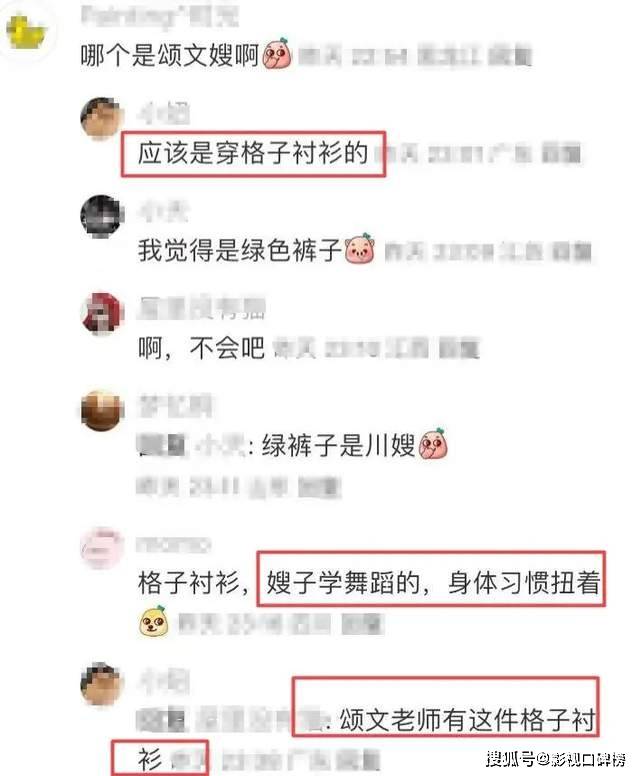Screen dimensions: 640x776
Task: Click the yellow dog emoji below 格子衬衫
Action: point(153,621)
